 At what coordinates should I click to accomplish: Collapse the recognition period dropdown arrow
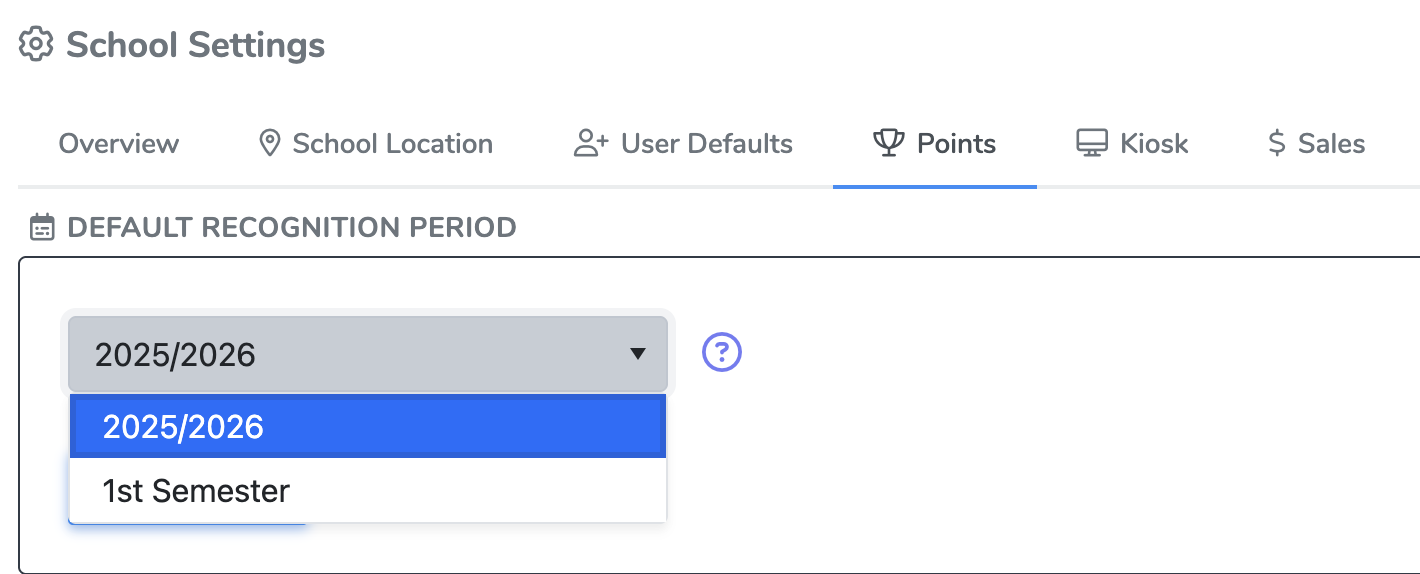tap(637, 353)
